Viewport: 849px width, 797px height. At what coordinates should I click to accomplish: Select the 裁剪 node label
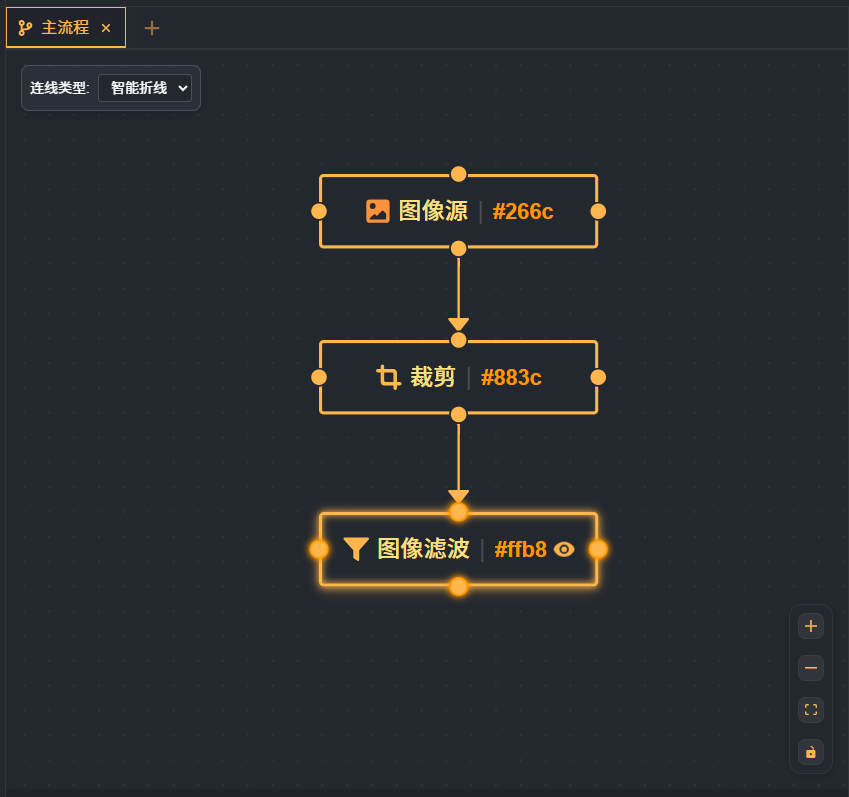click(433, 377)
